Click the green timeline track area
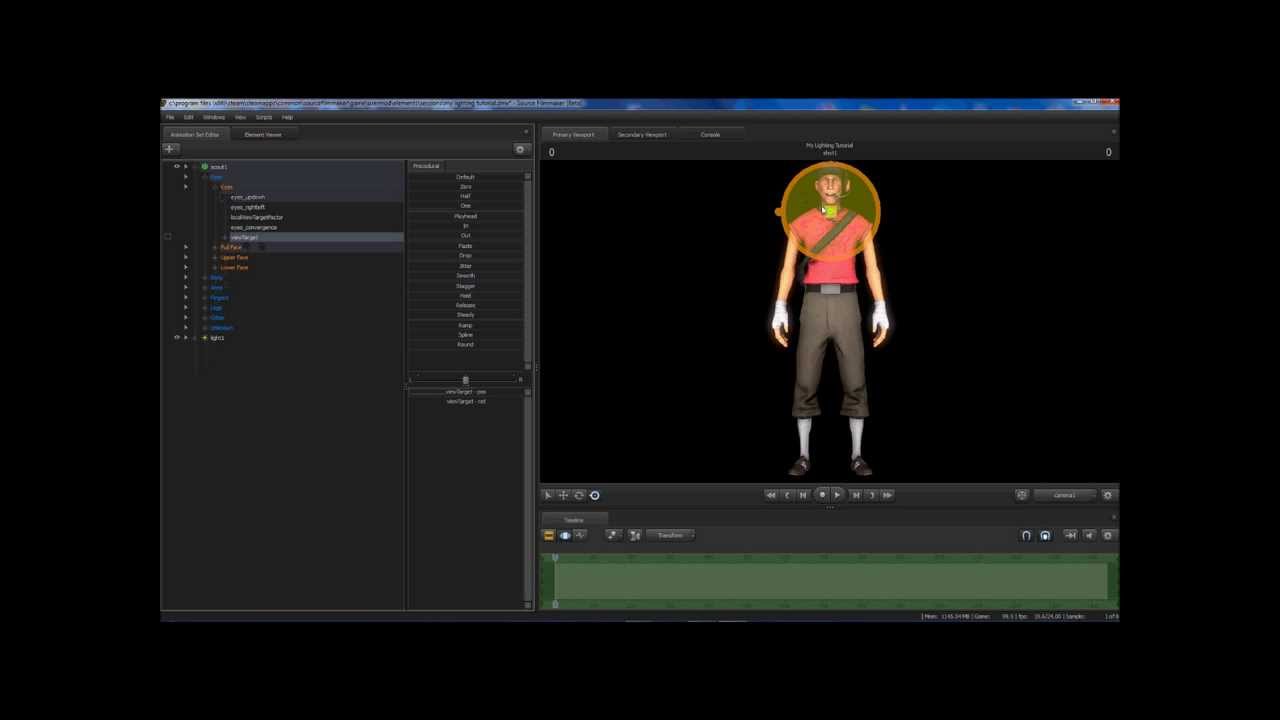This screenshot has width=1280, height=720. [830, 581]
